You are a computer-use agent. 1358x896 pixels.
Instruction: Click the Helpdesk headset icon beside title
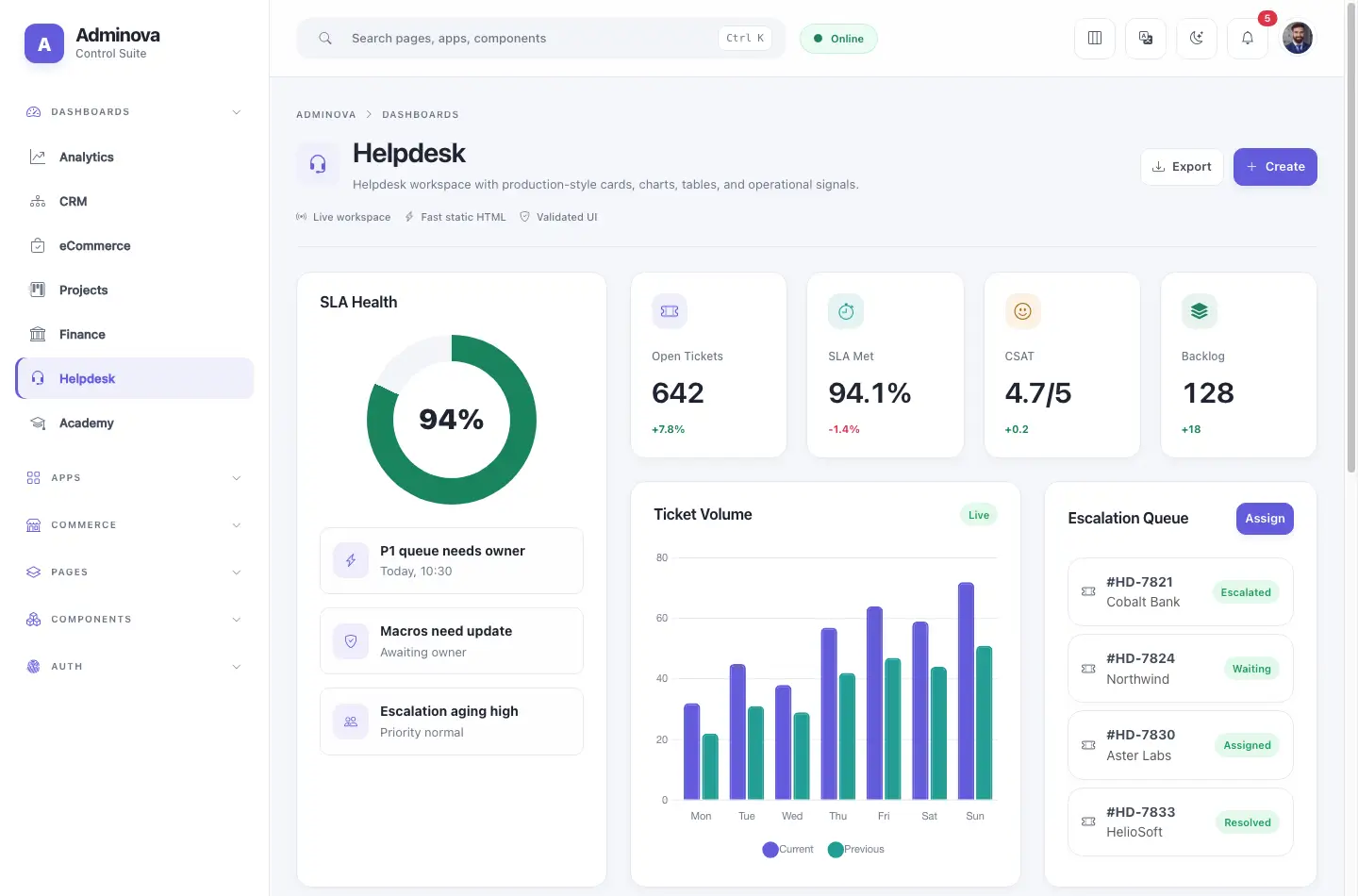(318, 164)
